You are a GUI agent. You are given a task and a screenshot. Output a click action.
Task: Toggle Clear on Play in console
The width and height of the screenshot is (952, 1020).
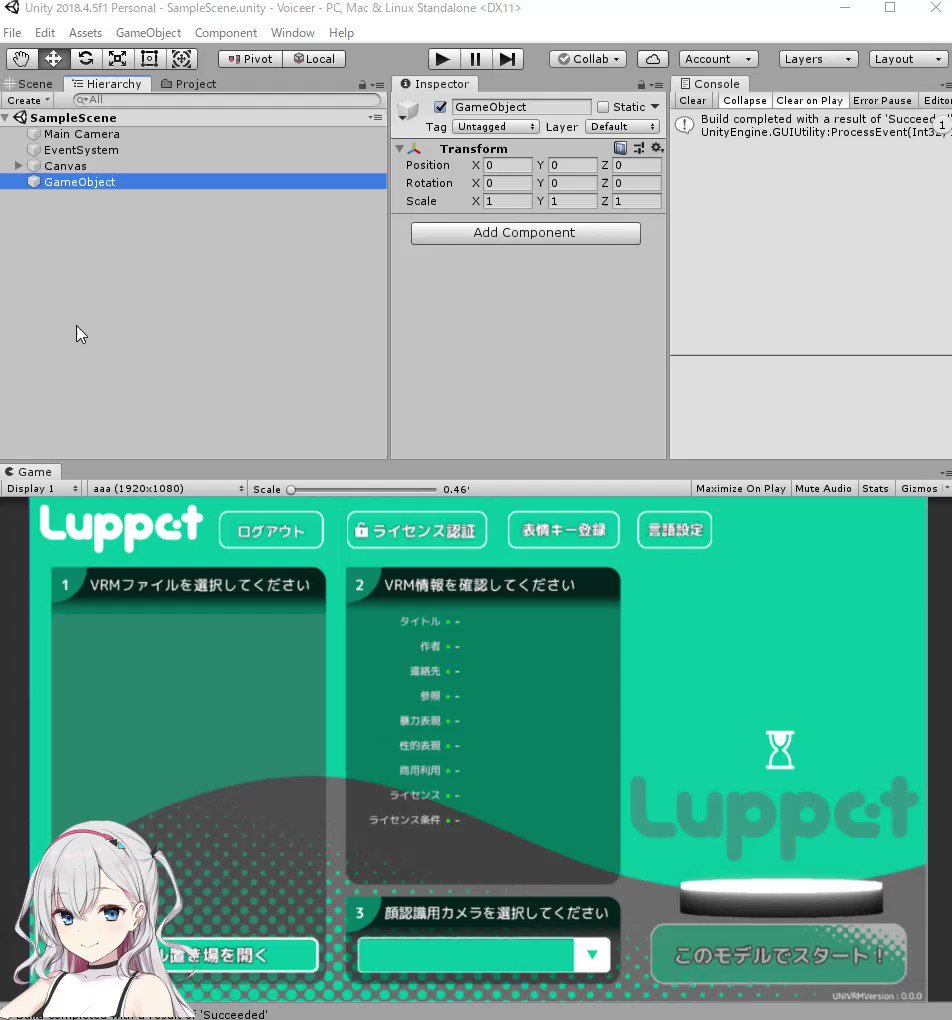809,101
